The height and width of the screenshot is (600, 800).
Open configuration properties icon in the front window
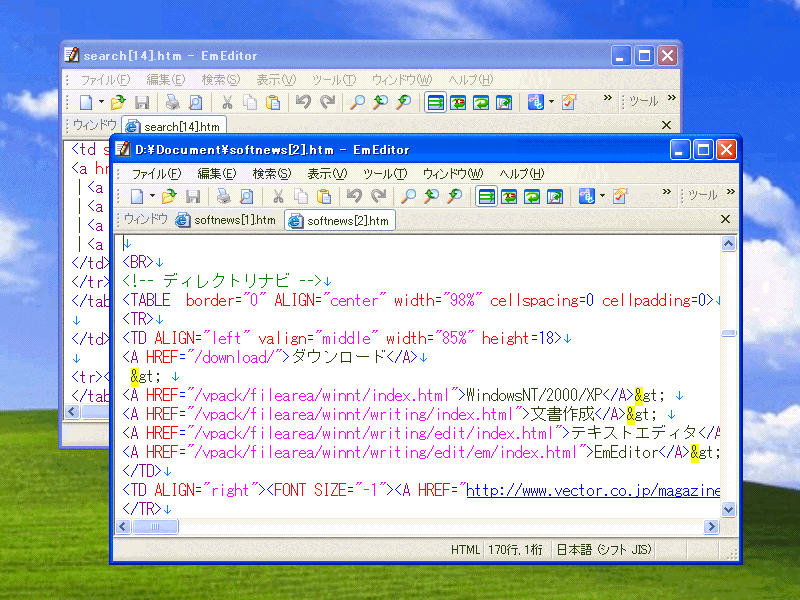620,196
